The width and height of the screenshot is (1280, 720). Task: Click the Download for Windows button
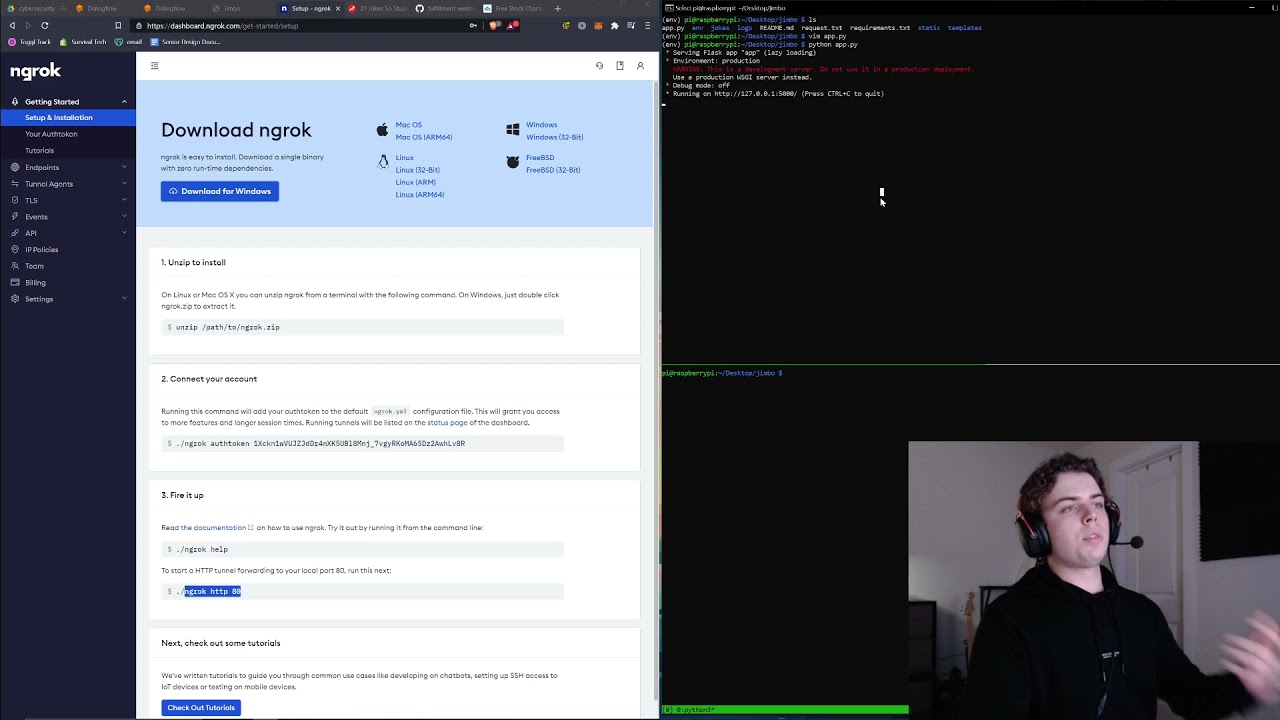point(220,191)
